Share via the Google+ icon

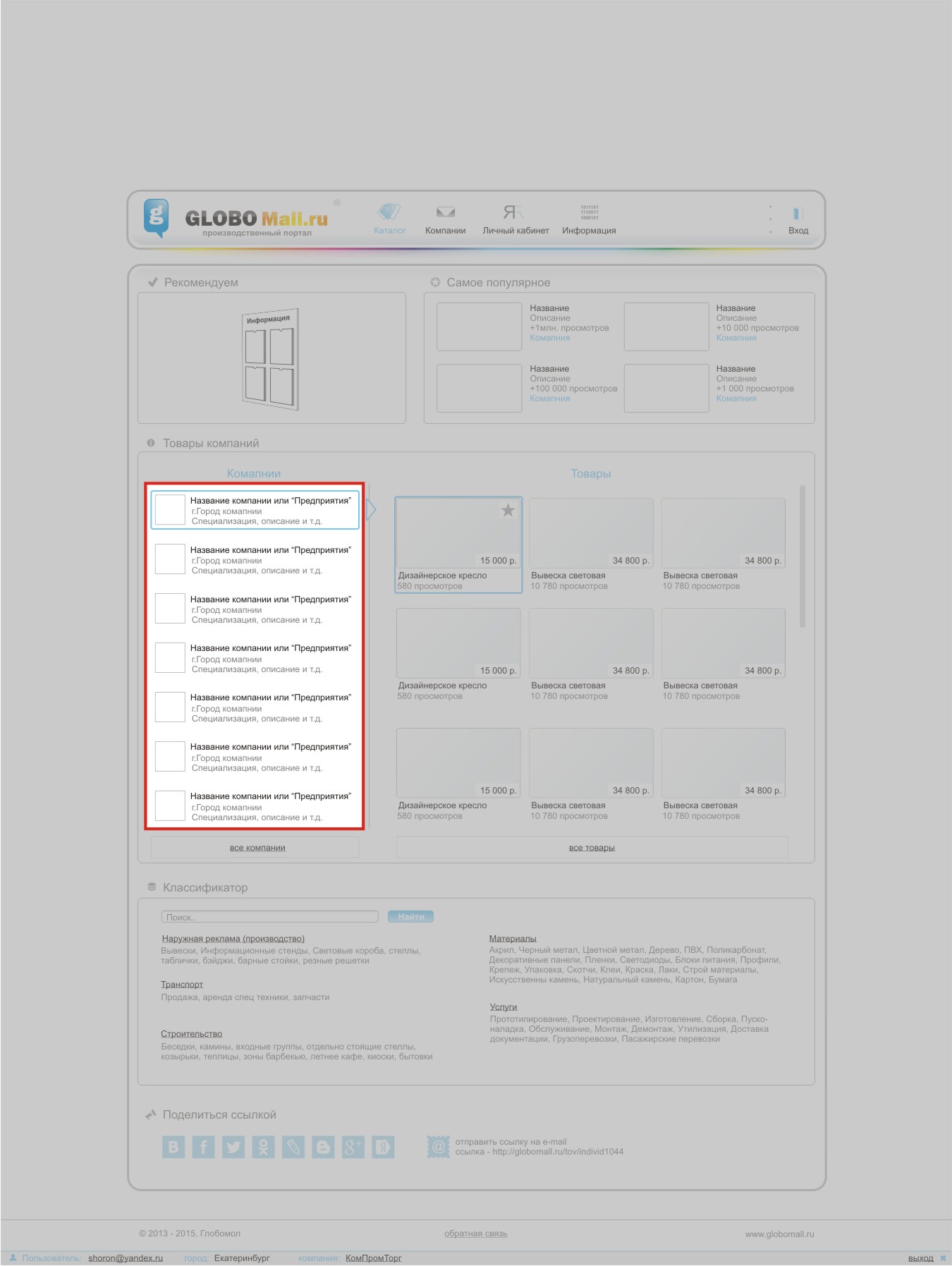353,1147
